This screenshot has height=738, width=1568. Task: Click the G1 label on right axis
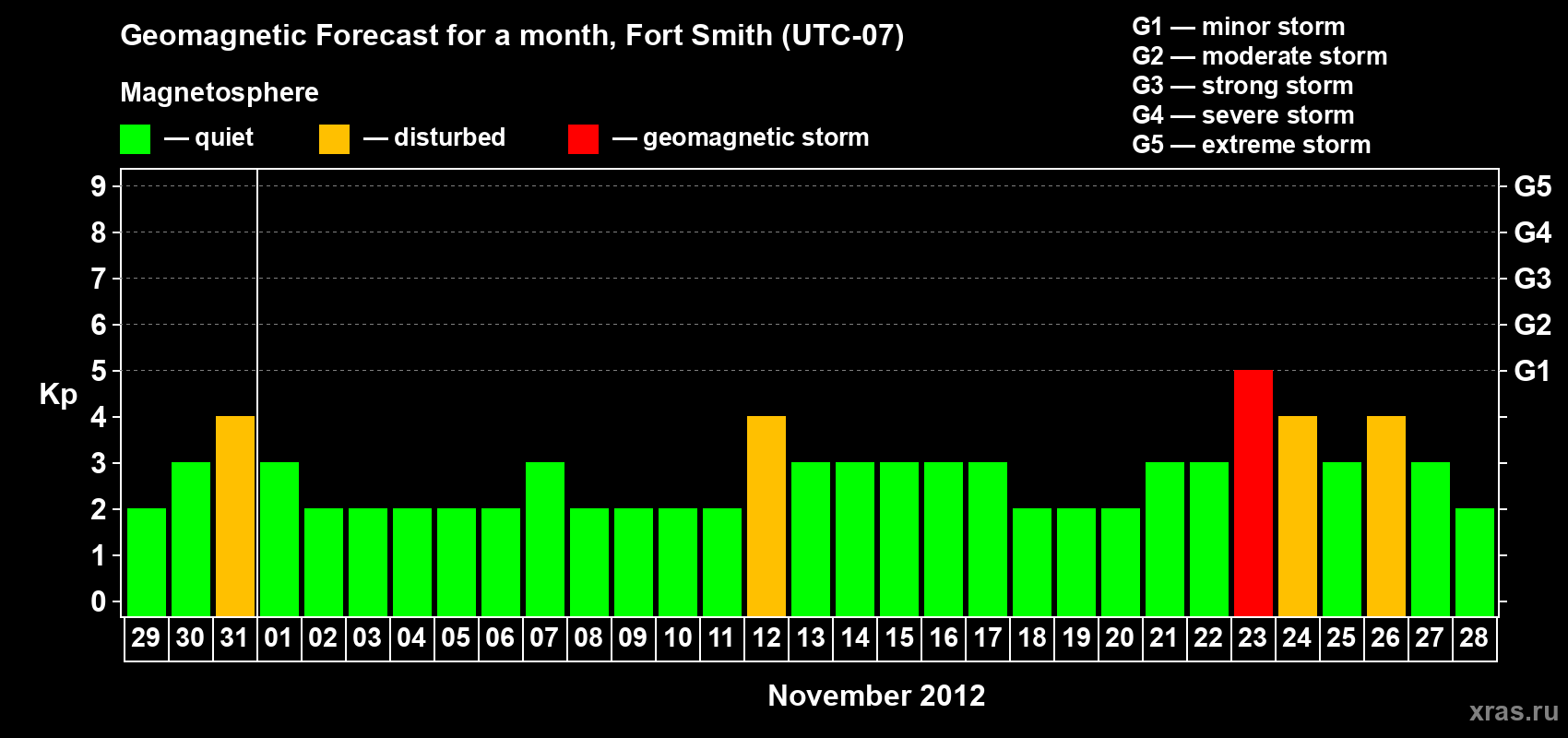click(x=1533, y=371)
